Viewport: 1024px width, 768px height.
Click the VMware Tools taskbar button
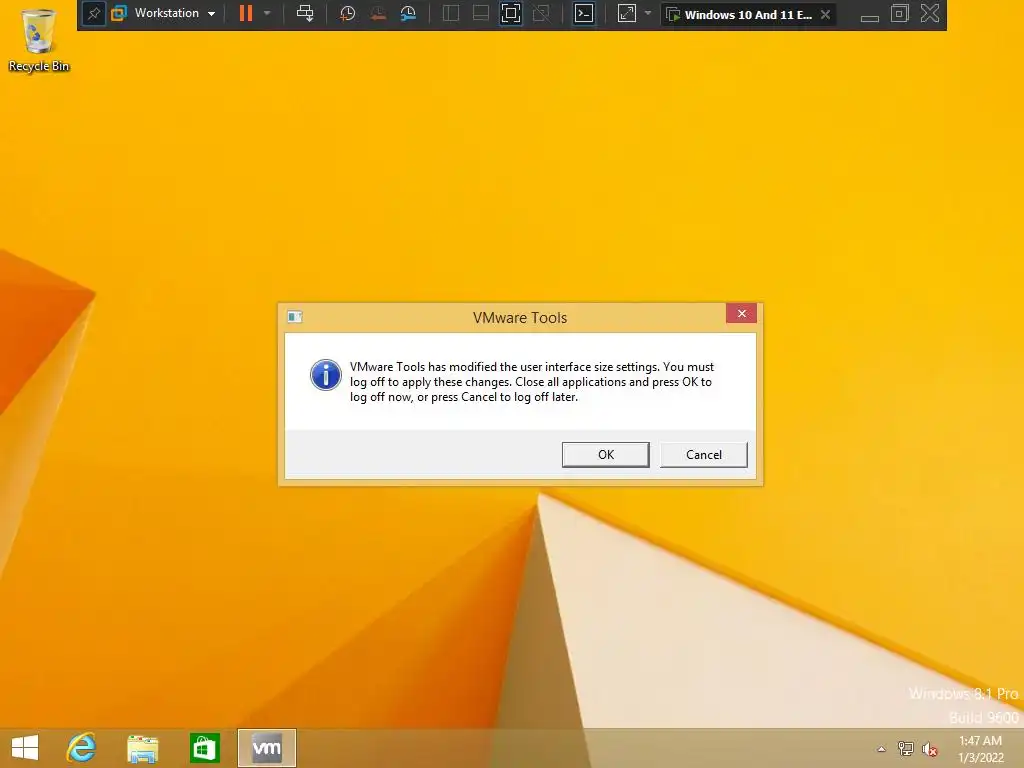[266, 748]
